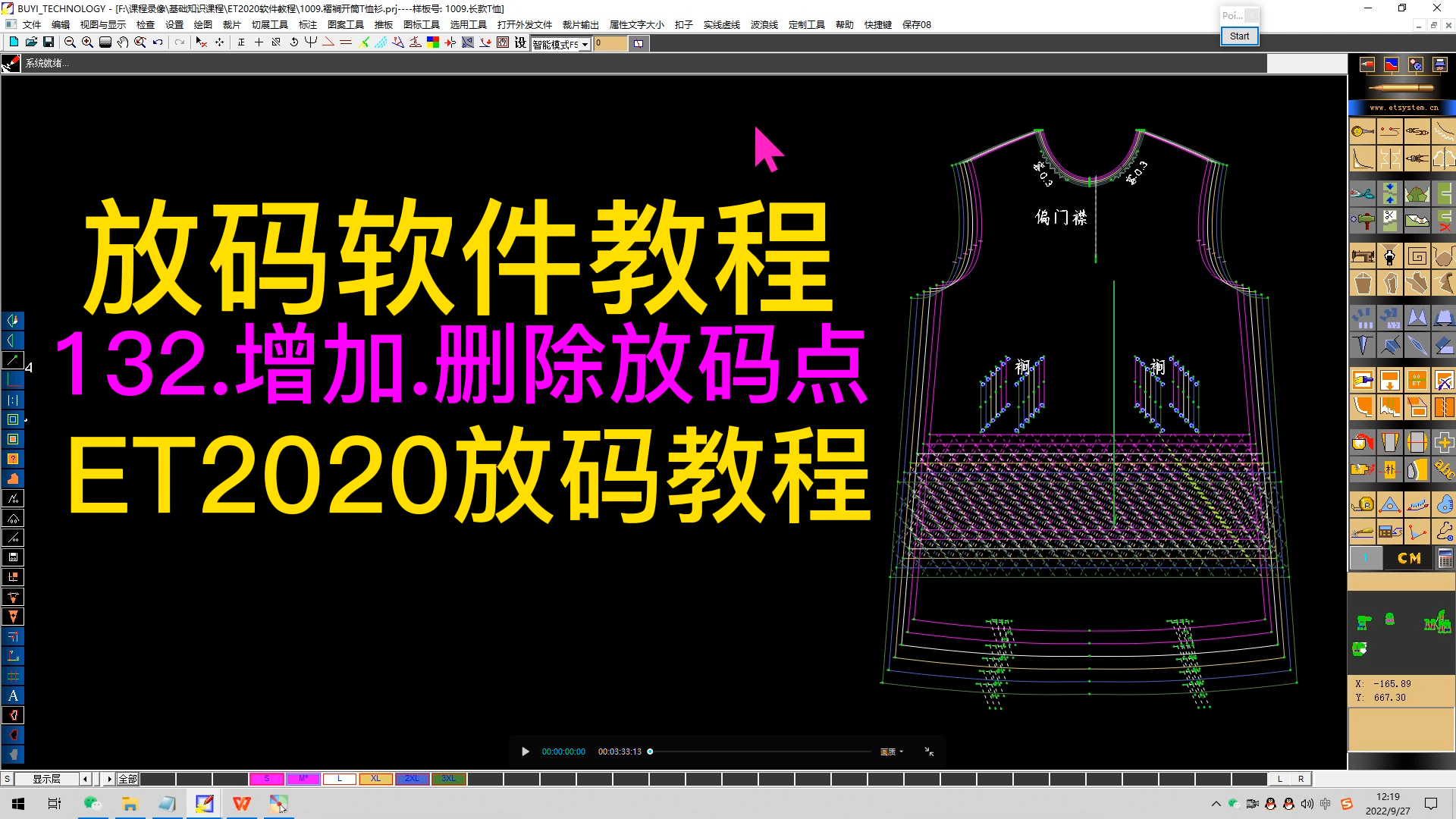The image size is (1456, 819).
Task: Click the video progress slider handle
Action: click(650, 752)
